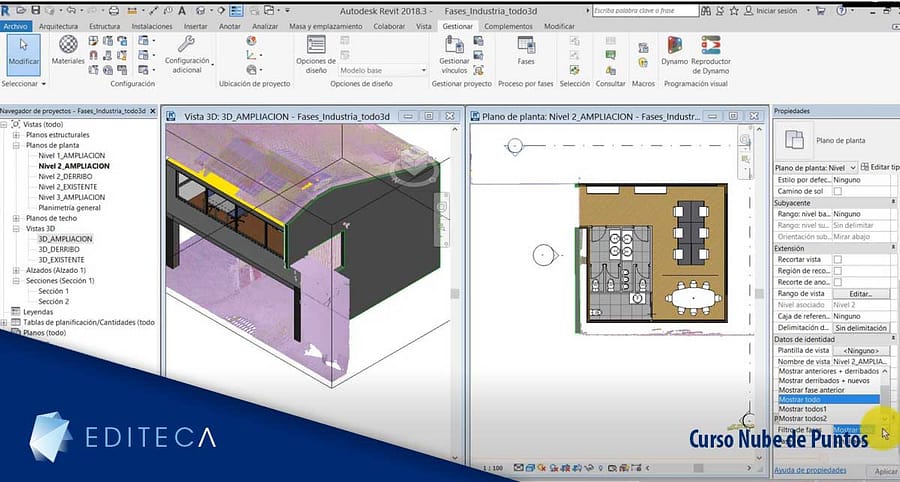The image size is (900, 482).
Task: Open Opciones de diseño tool
Action: tap(316, 55)
